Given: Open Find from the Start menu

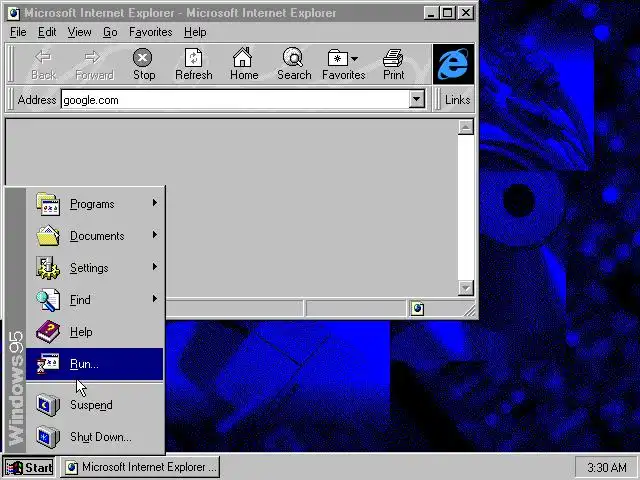Looking at the screenshot, I should (95, 300).
